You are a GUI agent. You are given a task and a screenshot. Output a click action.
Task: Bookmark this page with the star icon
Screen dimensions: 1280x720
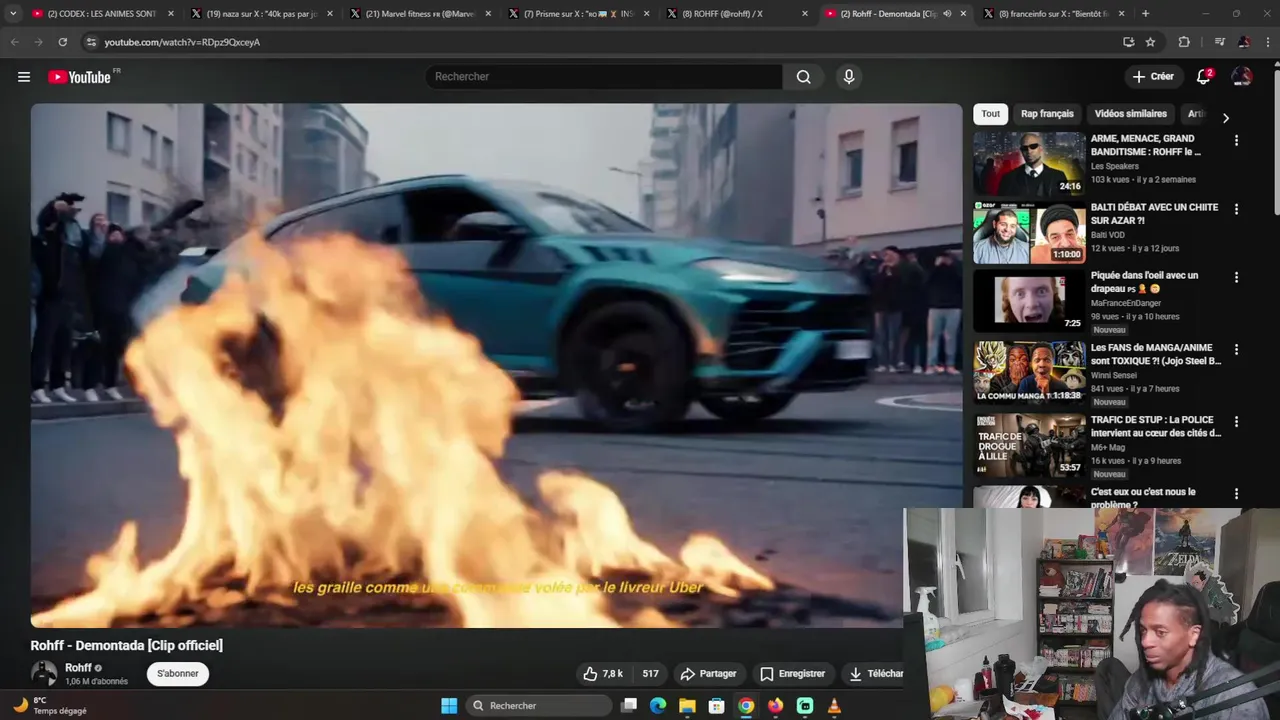tap(1150, 42)
